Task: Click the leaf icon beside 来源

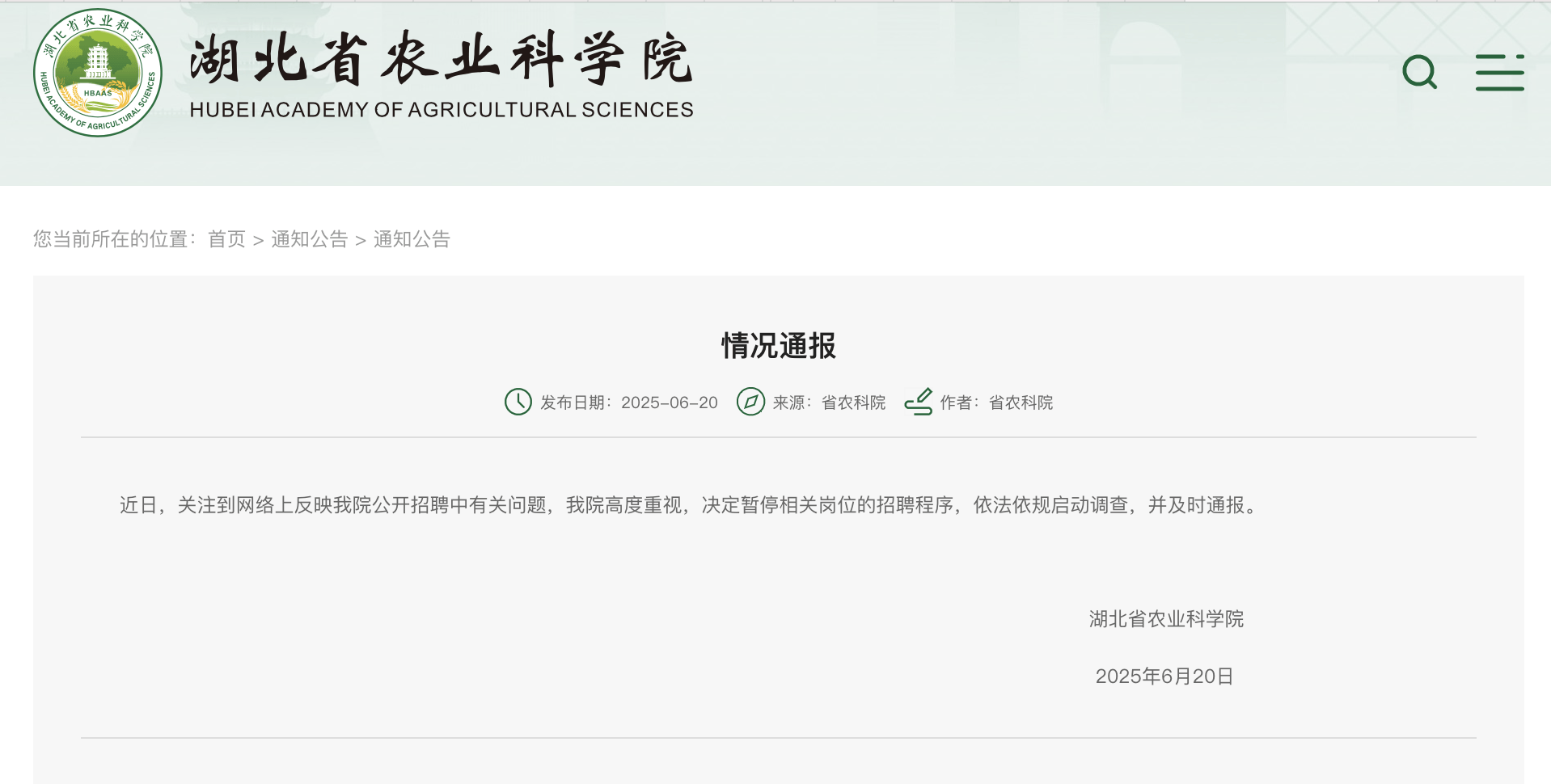Action: click(x=751, y=402)
